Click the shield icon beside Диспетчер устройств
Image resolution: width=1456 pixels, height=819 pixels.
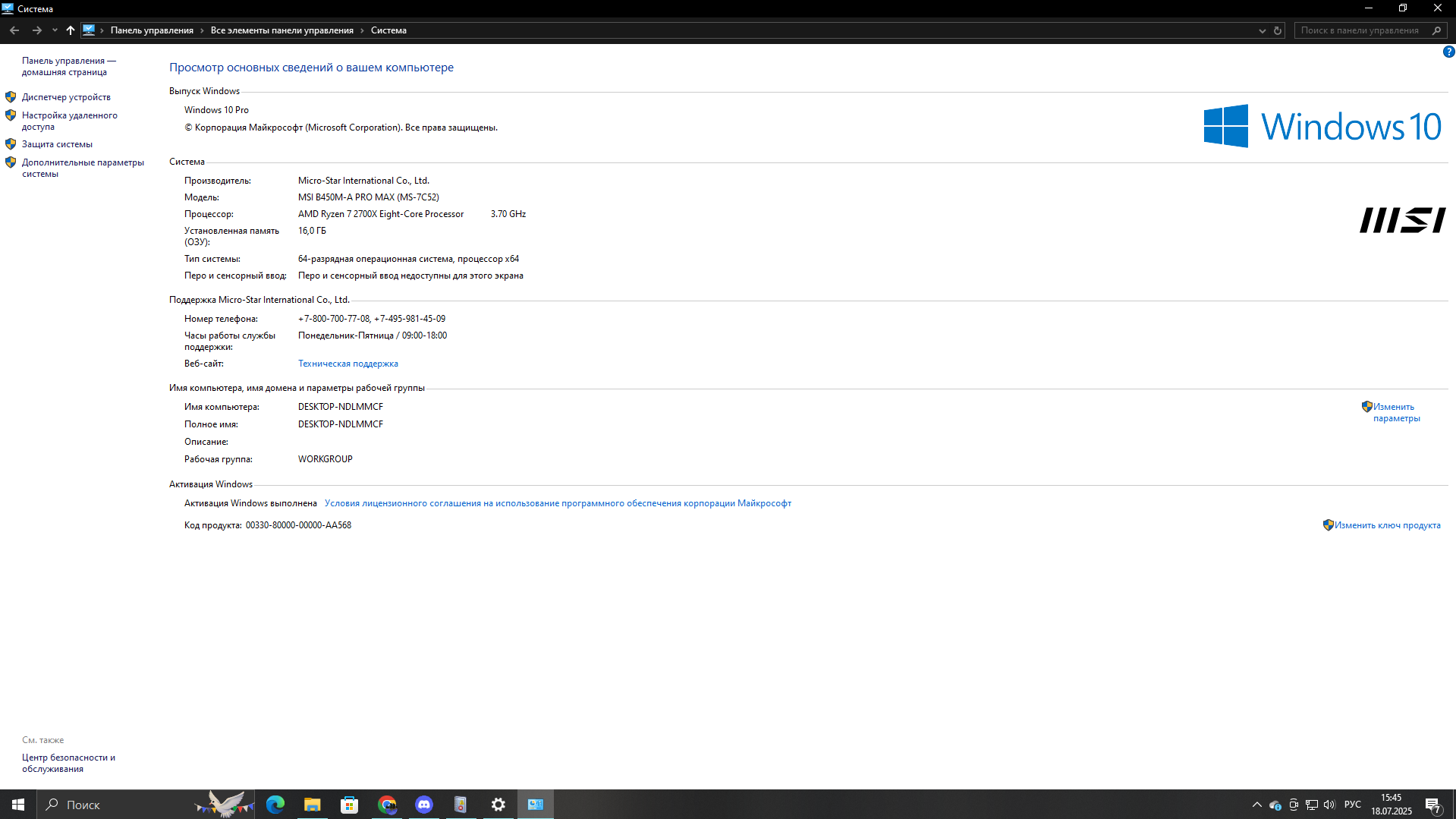tap(11, 97)
